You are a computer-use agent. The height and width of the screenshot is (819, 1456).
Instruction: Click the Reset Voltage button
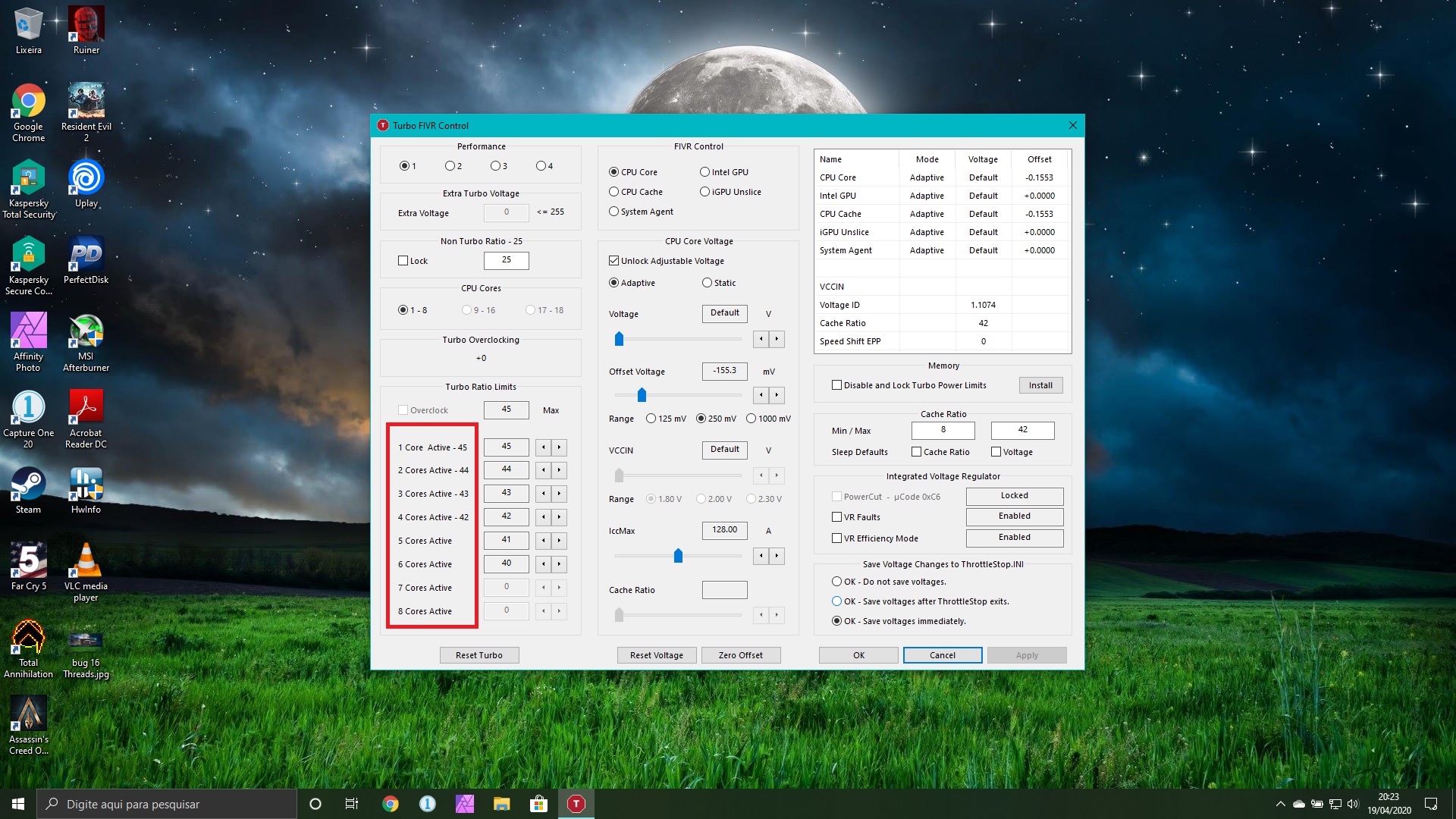coord(656,655)
